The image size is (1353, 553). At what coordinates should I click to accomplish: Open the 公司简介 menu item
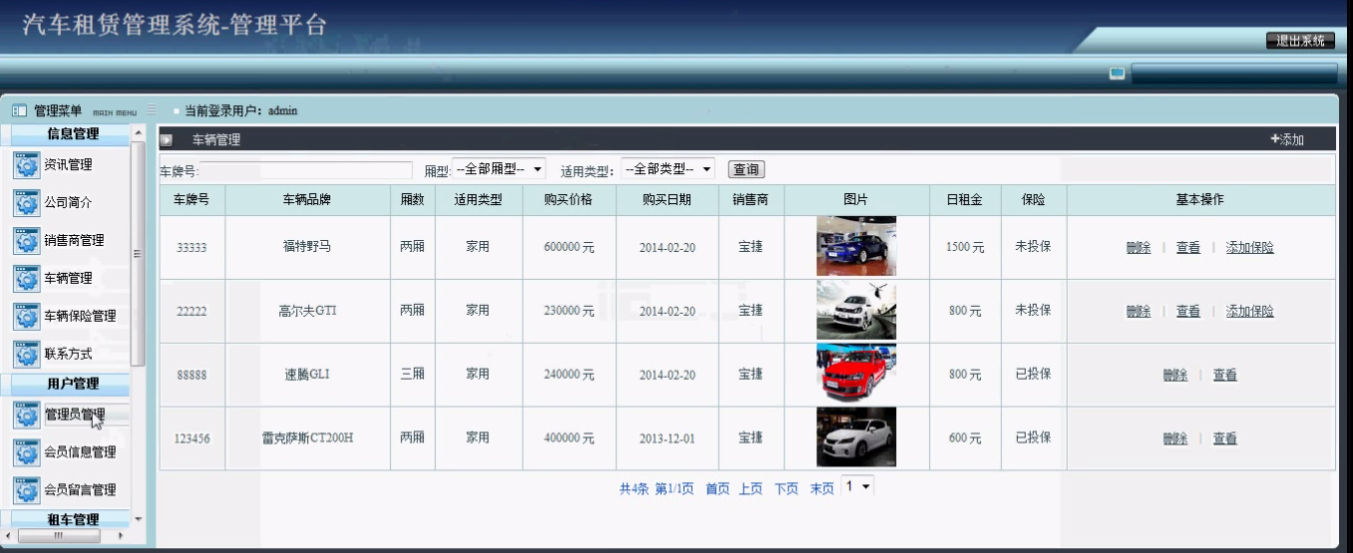pos(68,203)
